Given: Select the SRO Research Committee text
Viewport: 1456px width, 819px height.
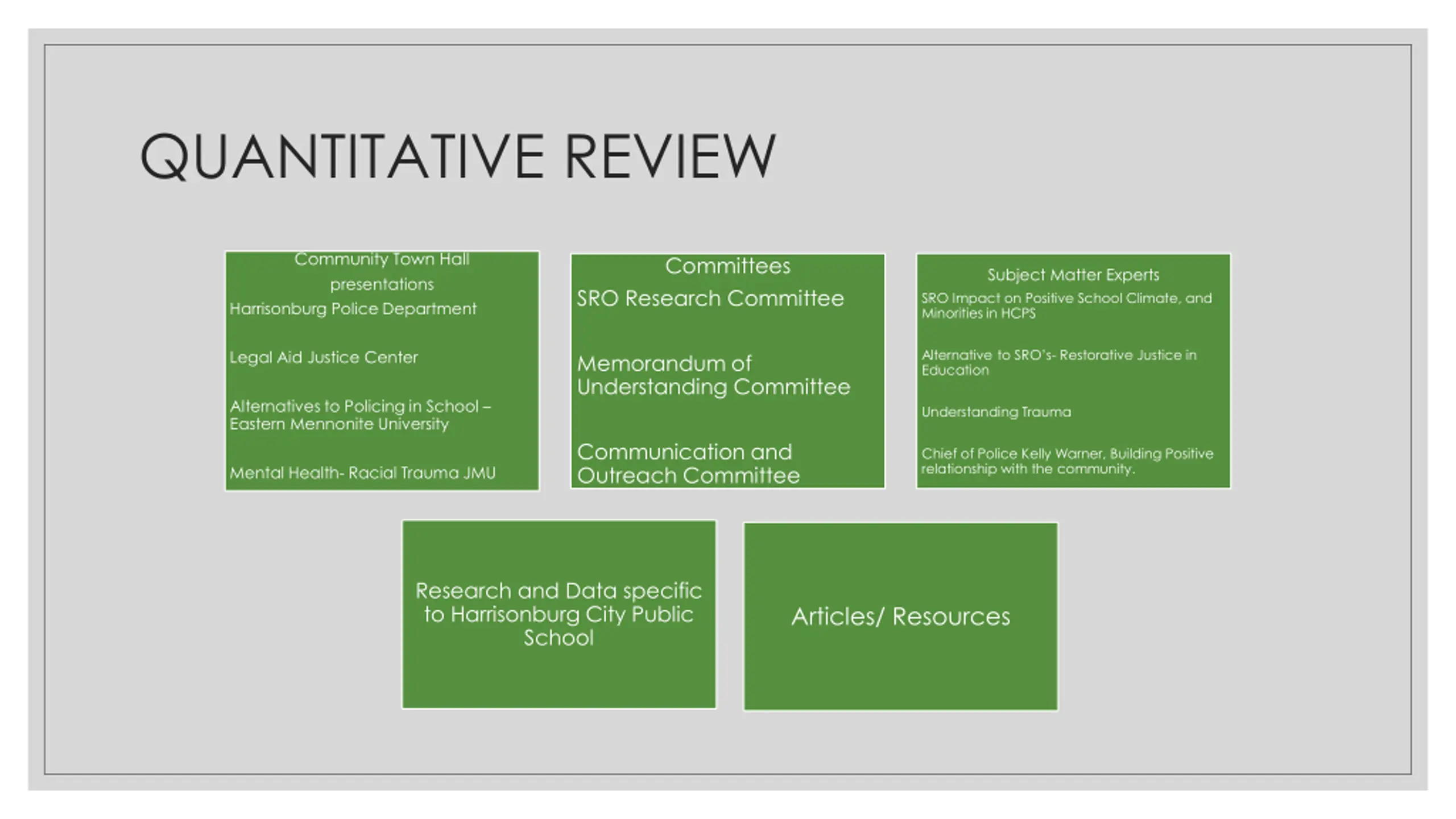Looking at the screenshot, I should point(710,299).
